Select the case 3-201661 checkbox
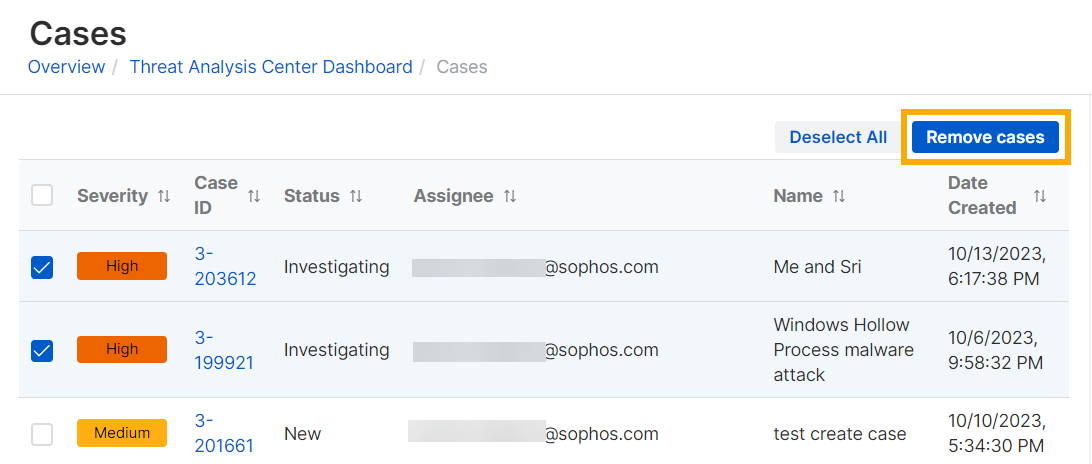The height and width of the screenshot is (464, 1092). (x=42, y=434)
